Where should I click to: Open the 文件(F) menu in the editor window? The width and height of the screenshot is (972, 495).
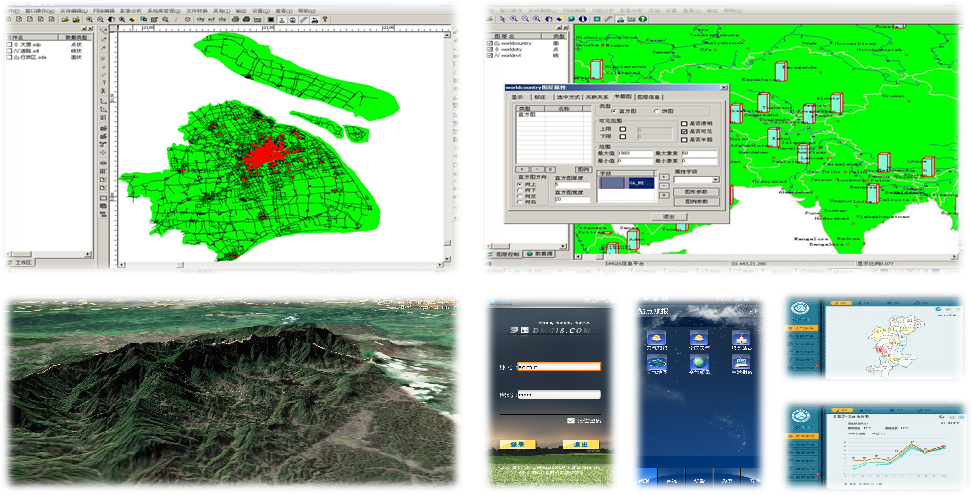[11, 10]
